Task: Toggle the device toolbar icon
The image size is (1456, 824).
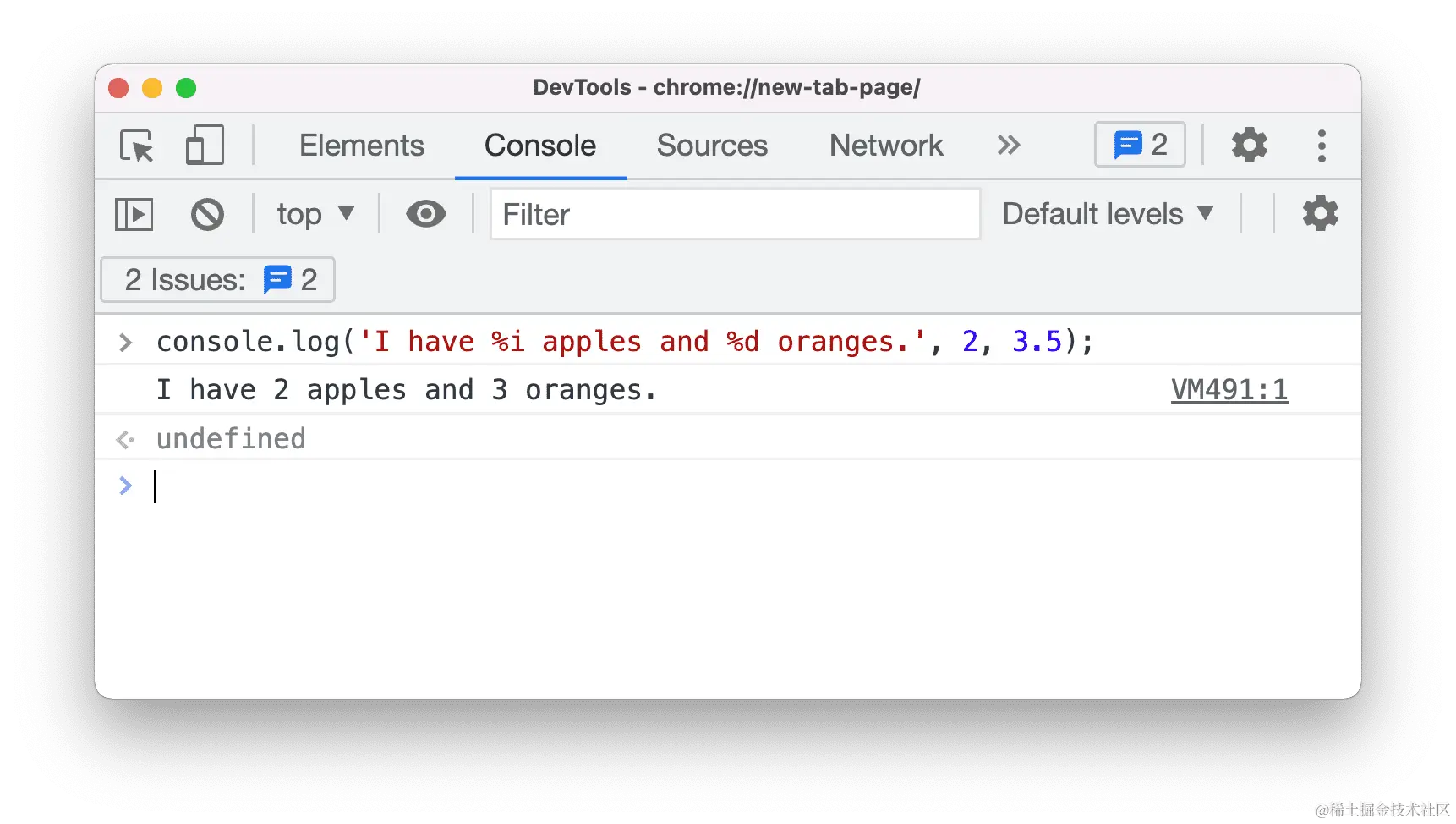Action: click(x=205, y=146)
